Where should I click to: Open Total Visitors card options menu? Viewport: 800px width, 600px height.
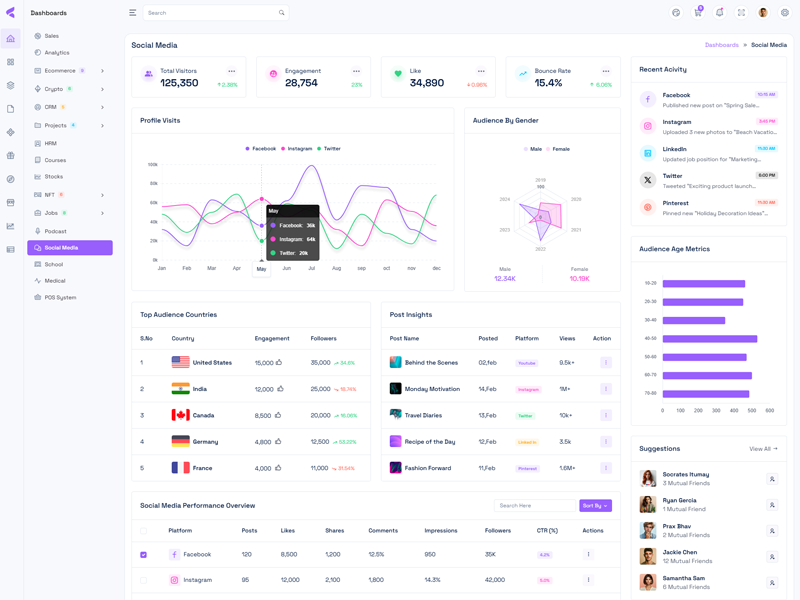pos(232,71)
